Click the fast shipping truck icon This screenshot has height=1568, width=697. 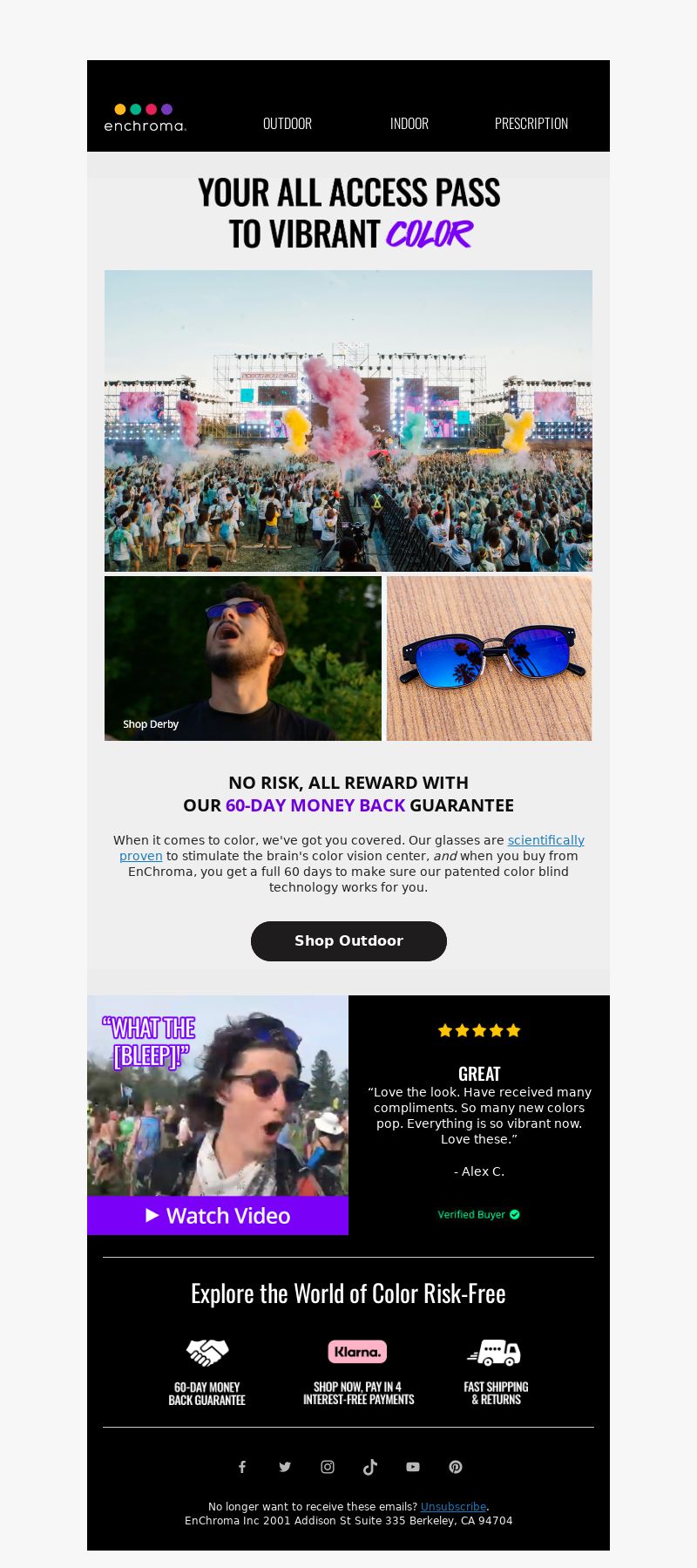[x=494, y=1353]
